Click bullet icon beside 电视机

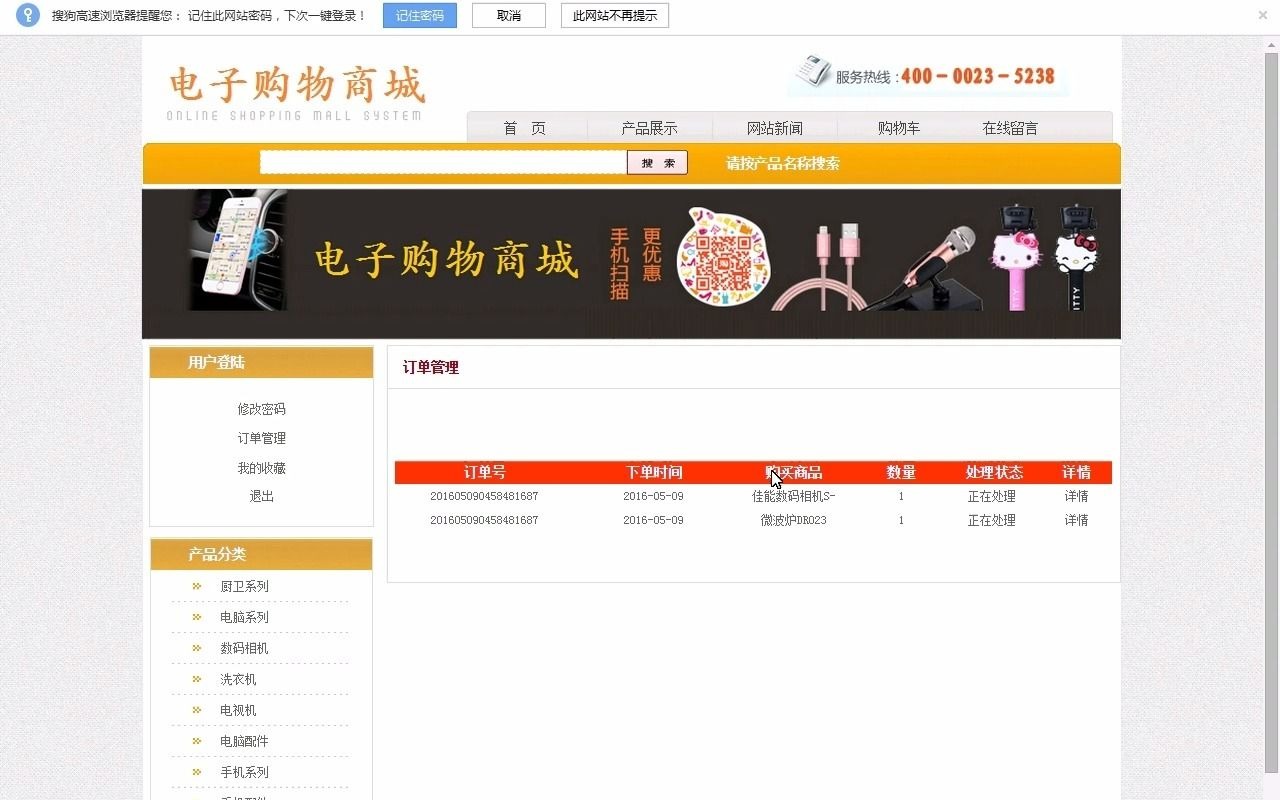pos(197,710)
